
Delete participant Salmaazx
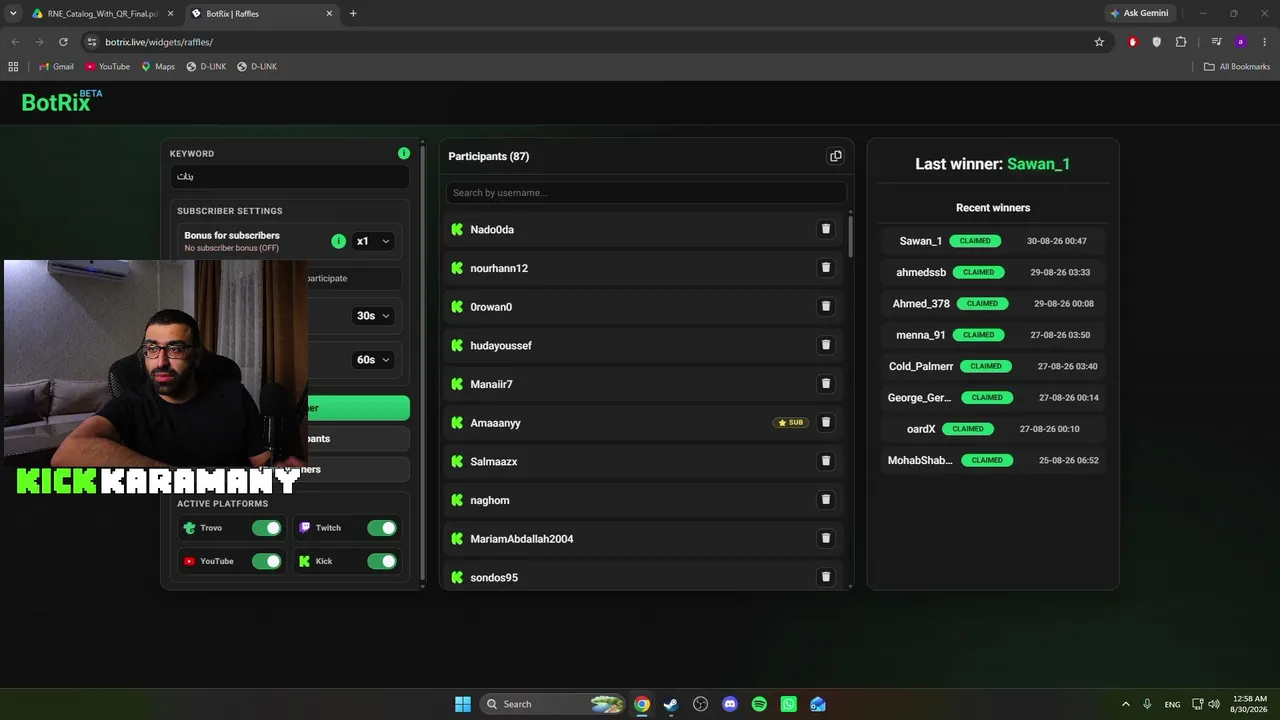pos(826,461)
